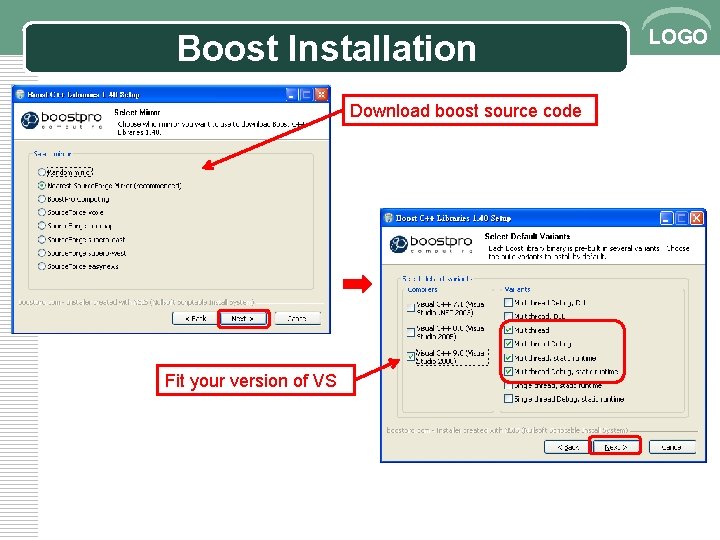Check Single thread Debug, static runtime
The height and width of the screenshot is (540, 720).
[508, 399]
